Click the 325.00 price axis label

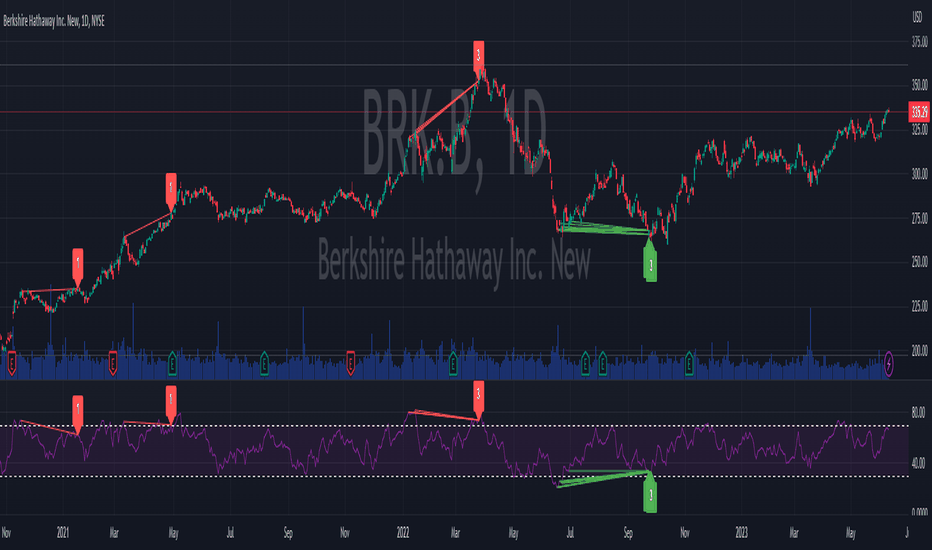[x=920, y=129]
